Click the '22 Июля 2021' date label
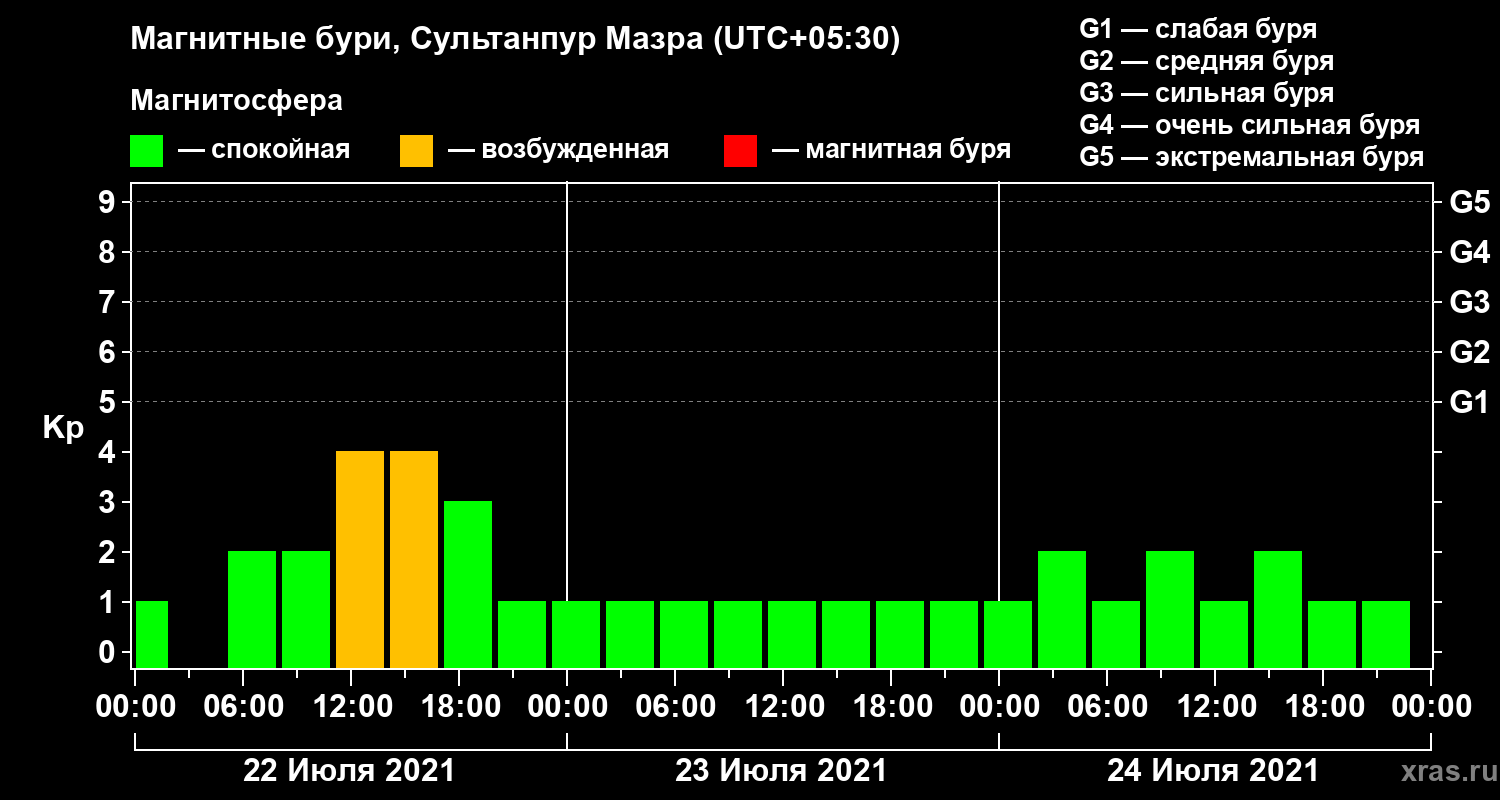The height and width of the screenshot is (800, 1500). [x=350, y=771]
